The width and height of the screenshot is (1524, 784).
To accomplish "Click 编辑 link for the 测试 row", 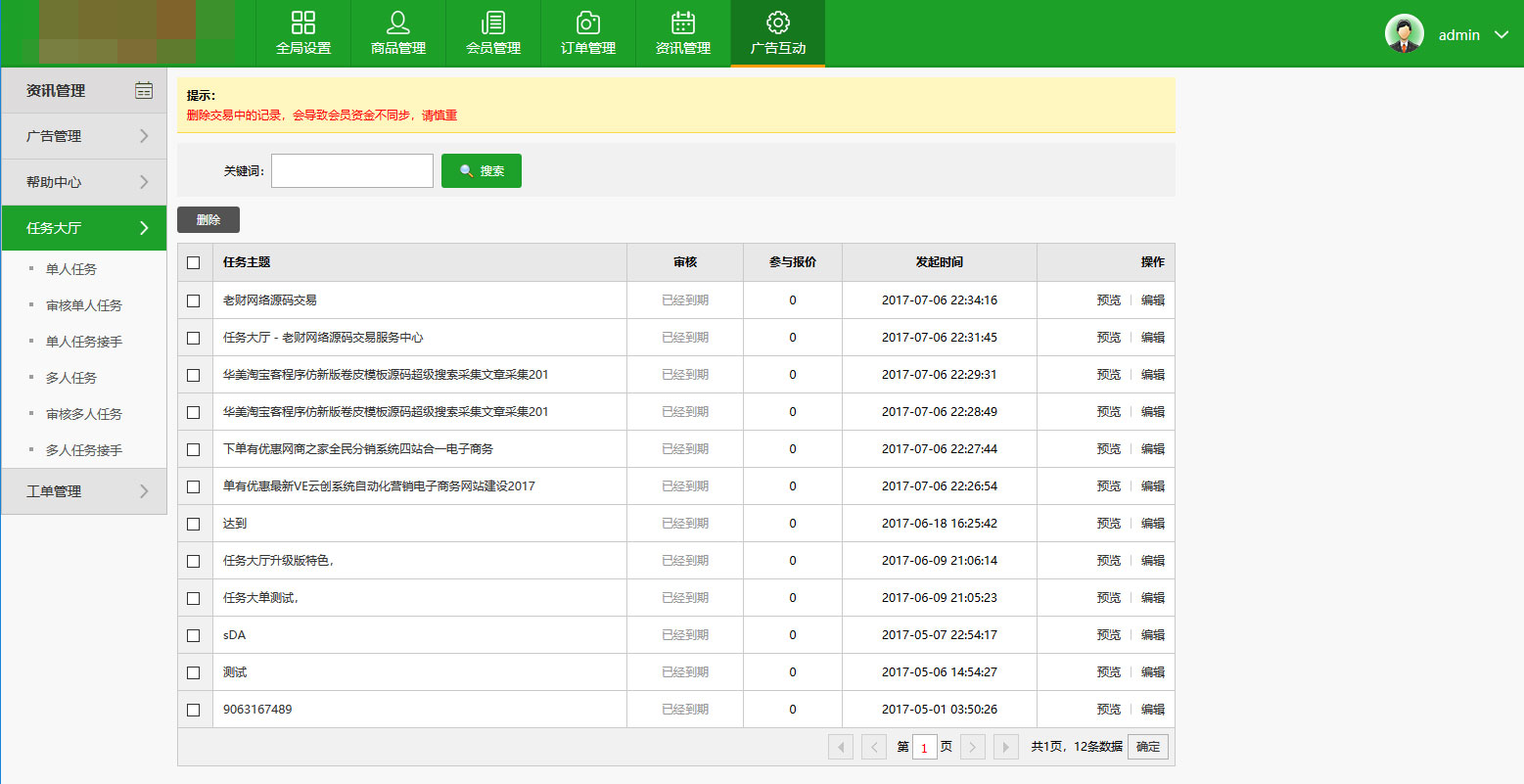I will [x=1152, y=672].
